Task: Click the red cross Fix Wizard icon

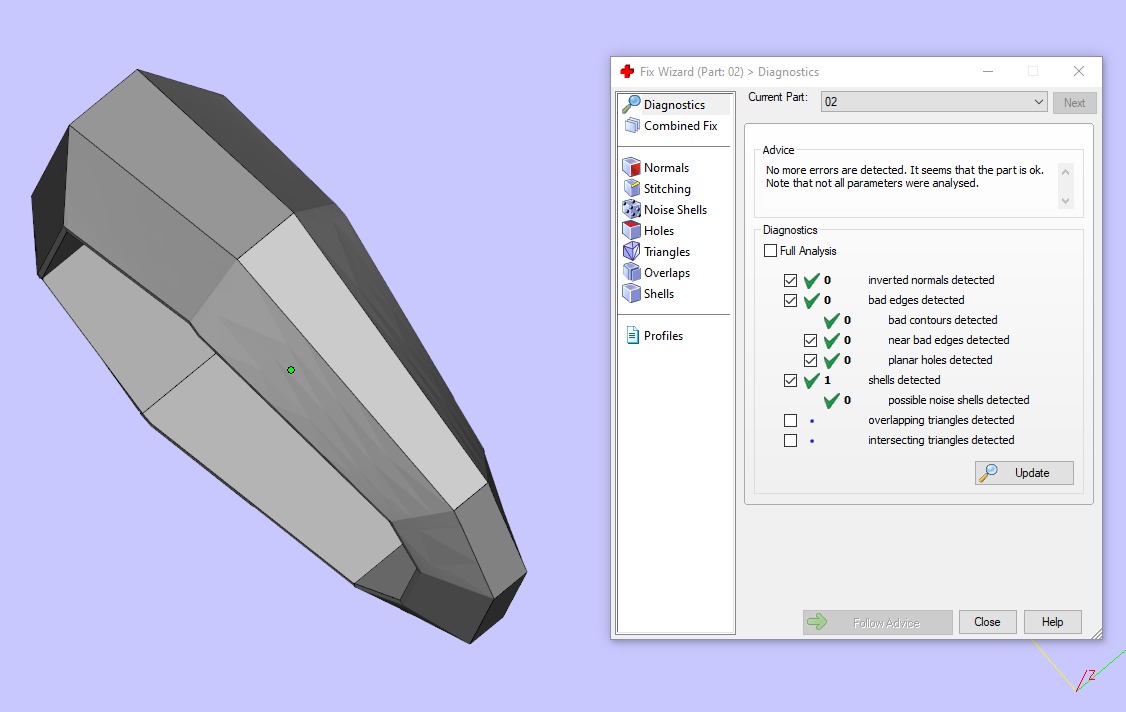Action: click(x=627, y=72)
